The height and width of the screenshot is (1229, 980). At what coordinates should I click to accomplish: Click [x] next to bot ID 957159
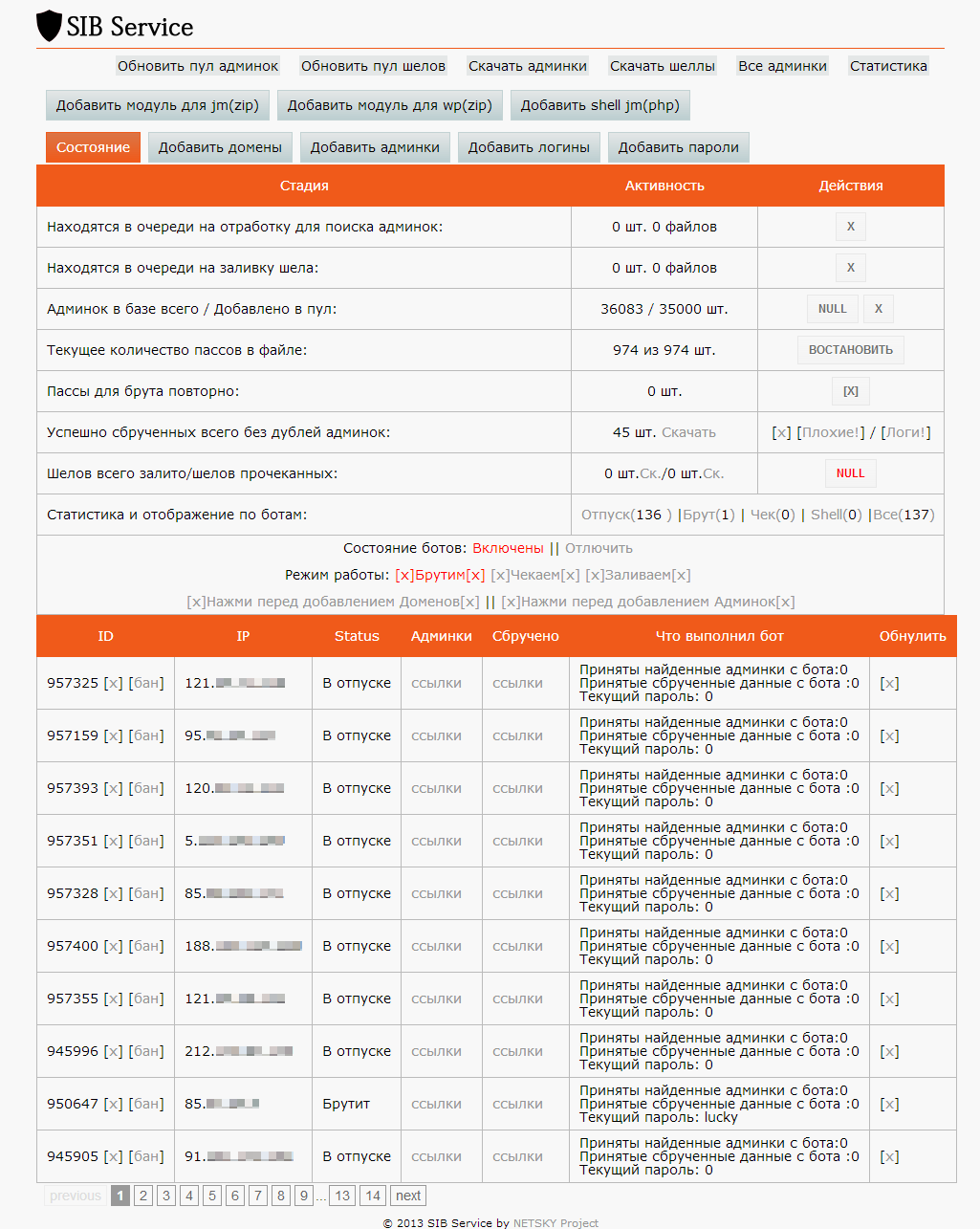click(113, 735)
